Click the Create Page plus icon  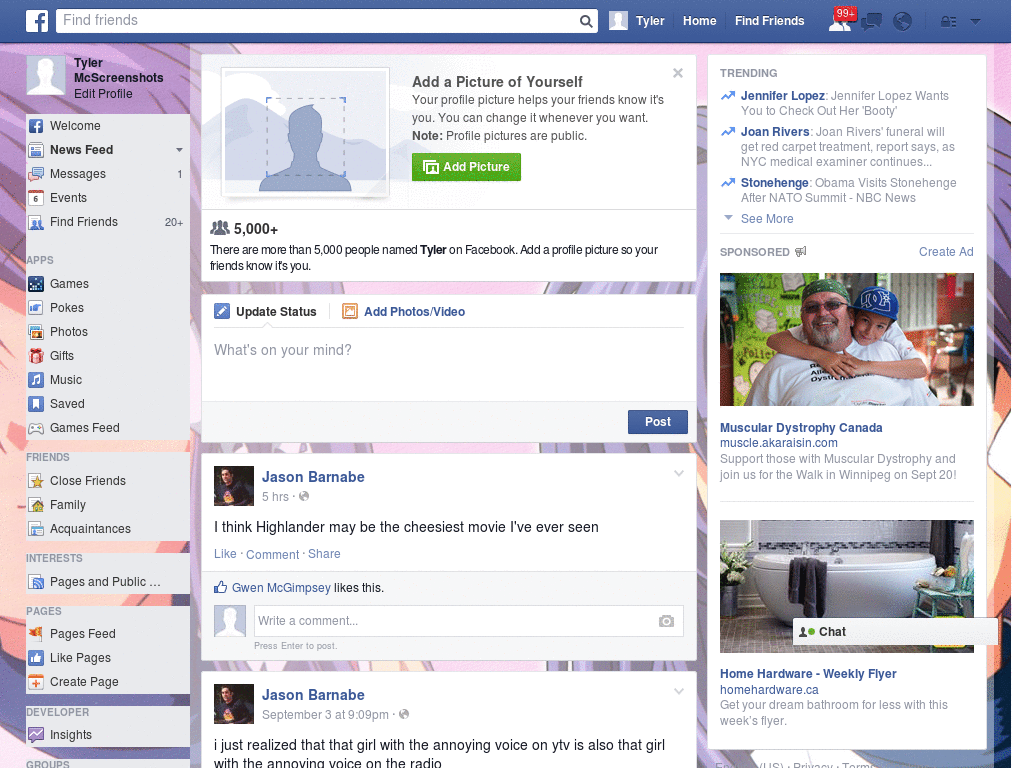[x=36, y=682]
